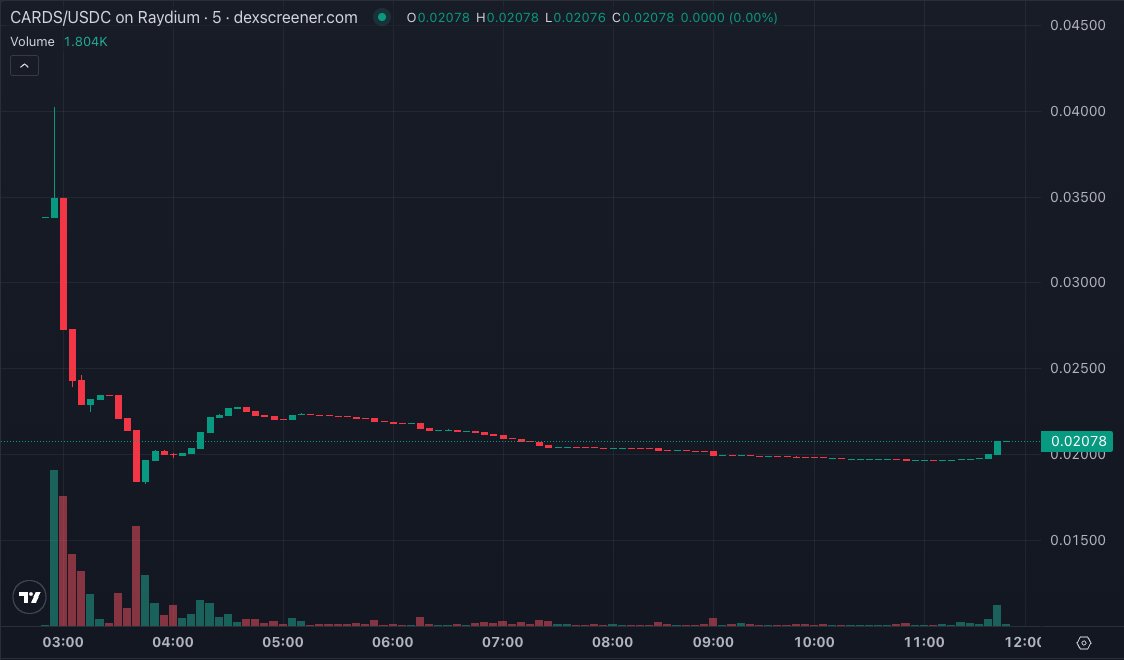The width and height of the screenshot is (1124, 660).
Task: Click the latest green candle near 11:45
Action: pos(997,449)
